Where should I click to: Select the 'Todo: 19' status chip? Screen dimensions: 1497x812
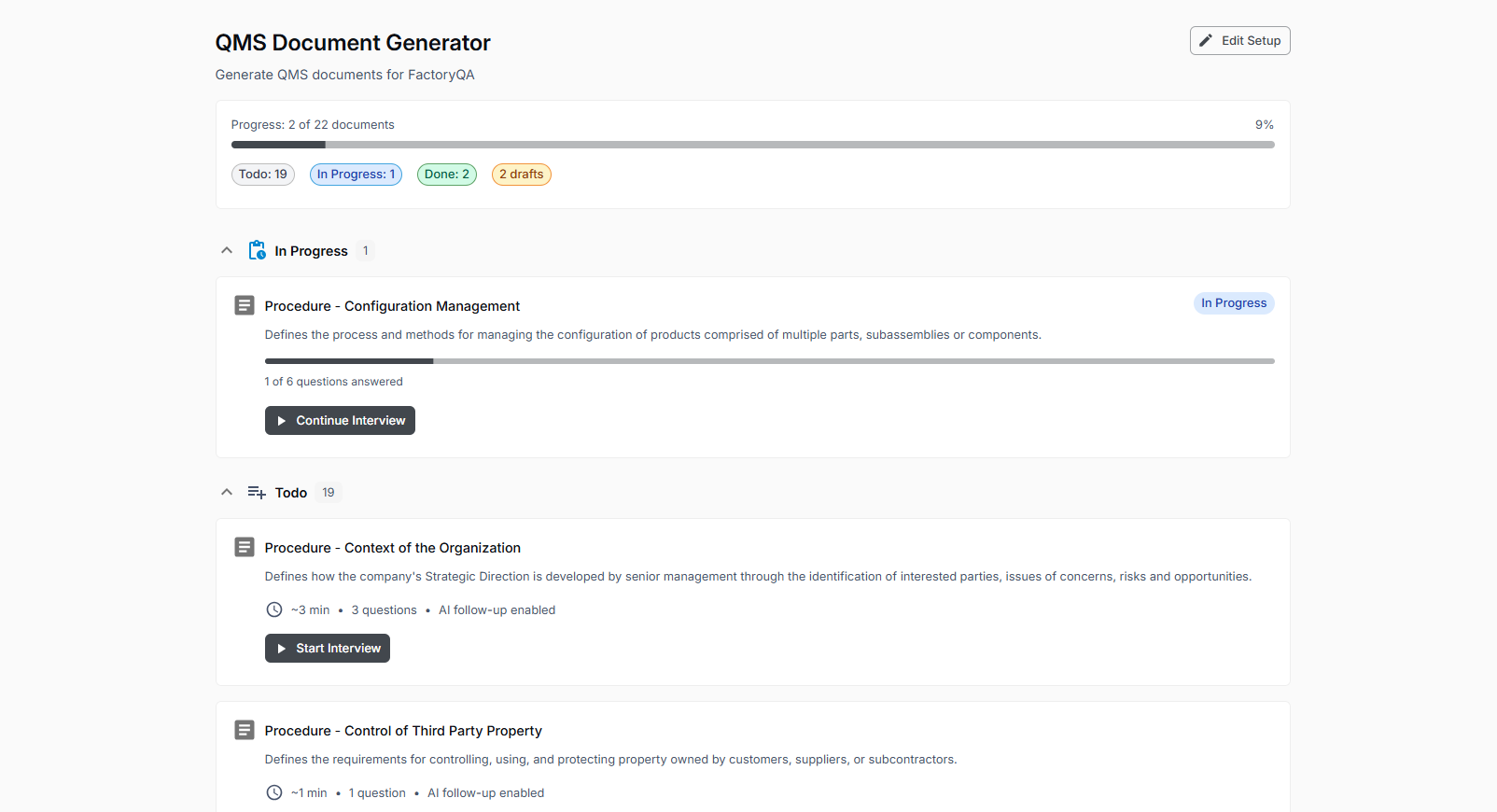click(263, 175)
